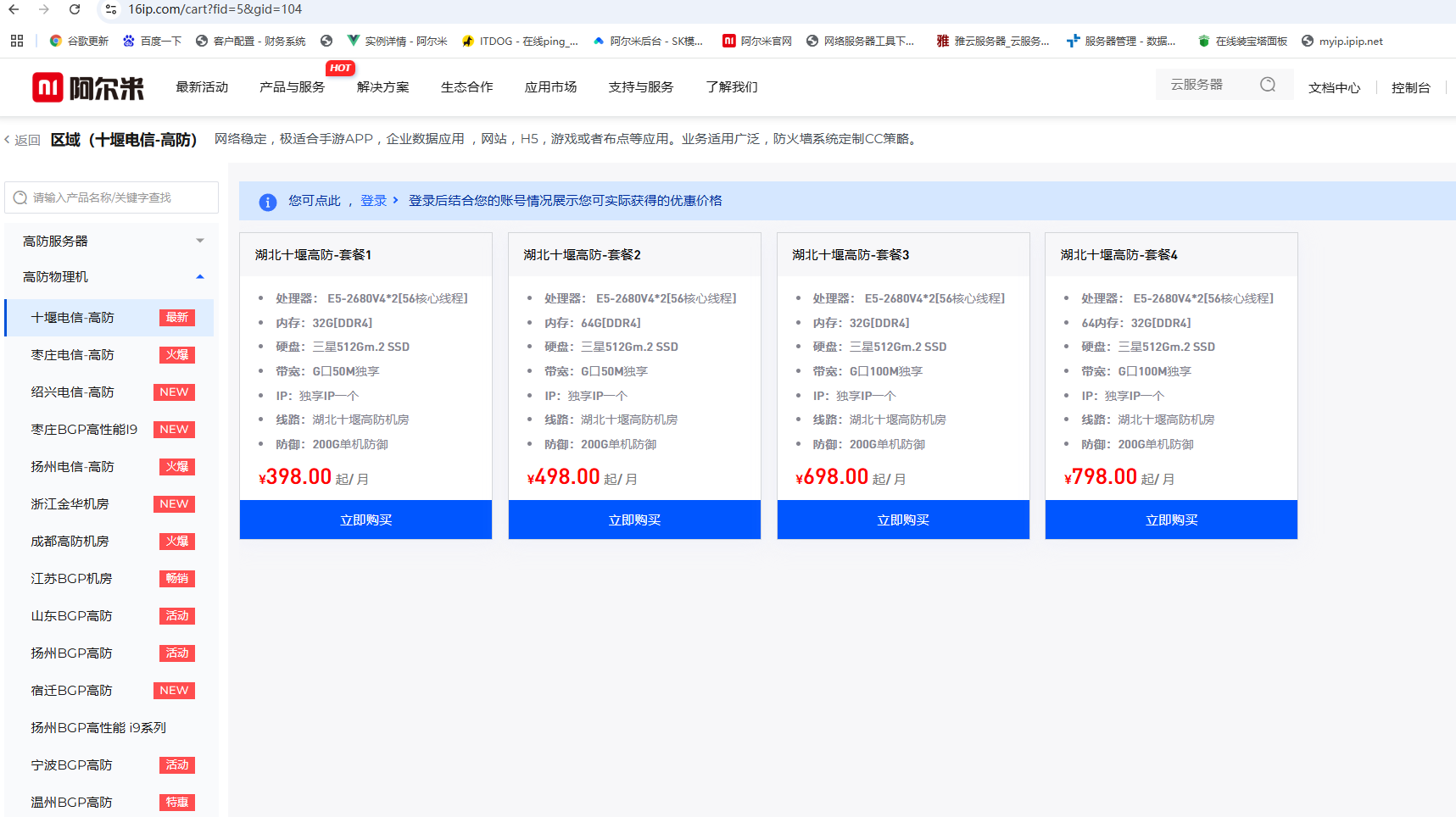Viewport: 1456px width, 817px height.
Task: Open the 阿尔米后台 bookmark
Action: tap(648, 41)
